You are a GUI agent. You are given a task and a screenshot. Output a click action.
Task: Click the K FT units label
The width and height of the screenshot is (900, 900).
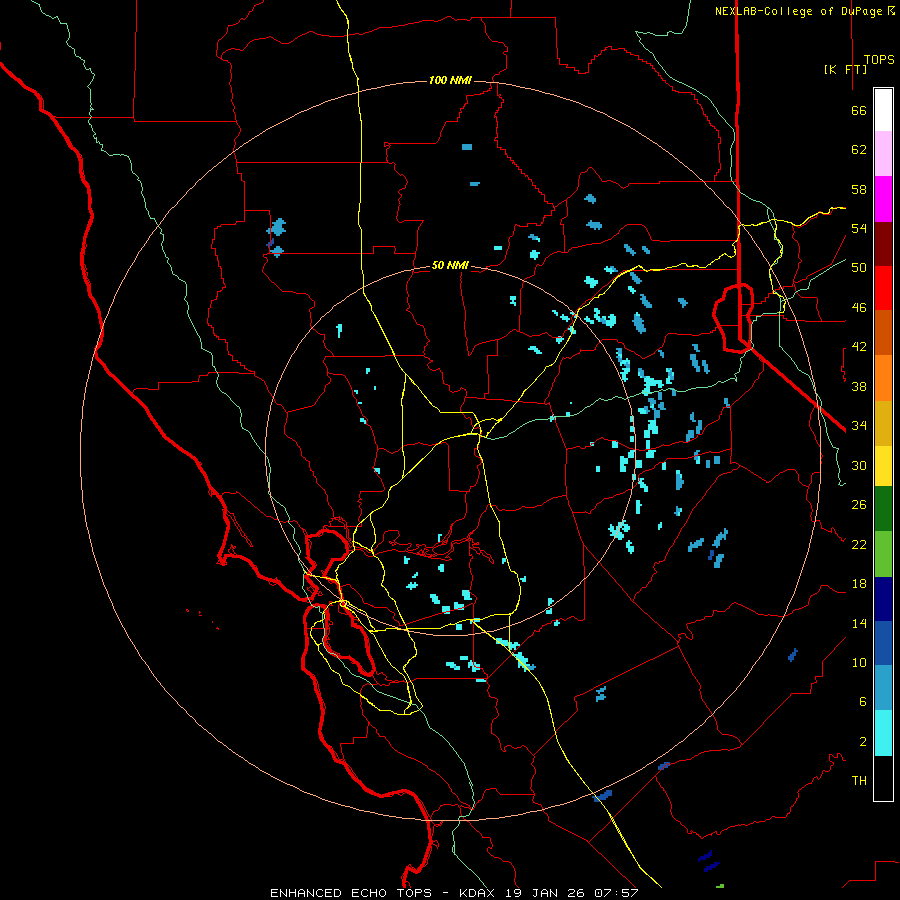(x=845, y=69)
